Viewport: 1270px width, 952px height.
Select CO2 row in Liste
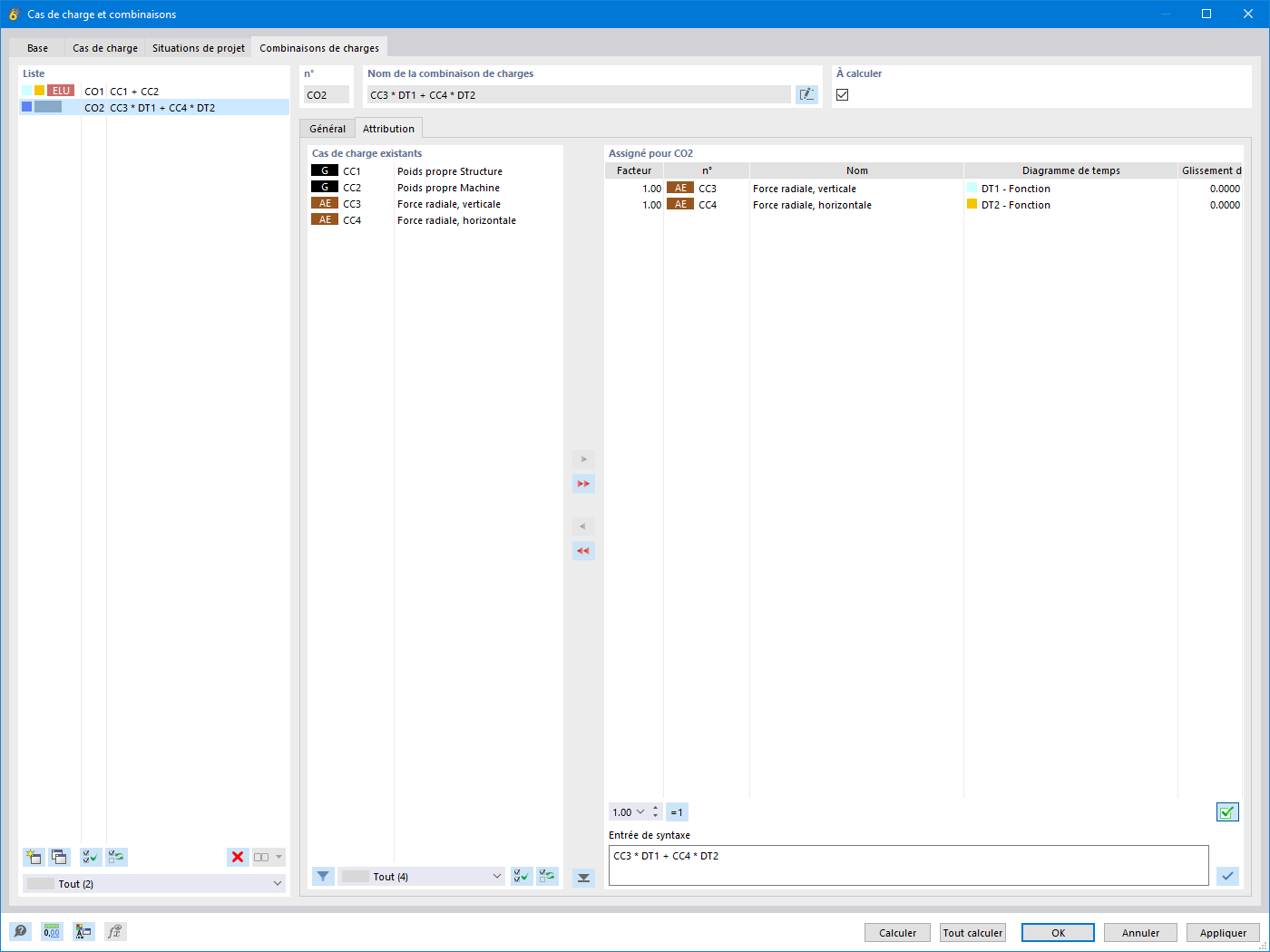click(x=154, y=107)
